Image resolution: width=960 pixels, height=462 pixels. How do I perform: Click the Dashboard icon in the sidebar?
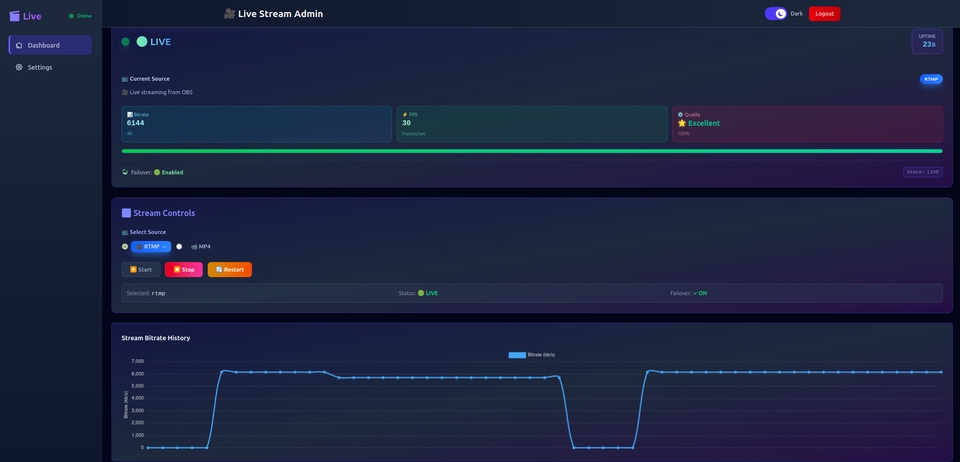(x=19, y=45)
